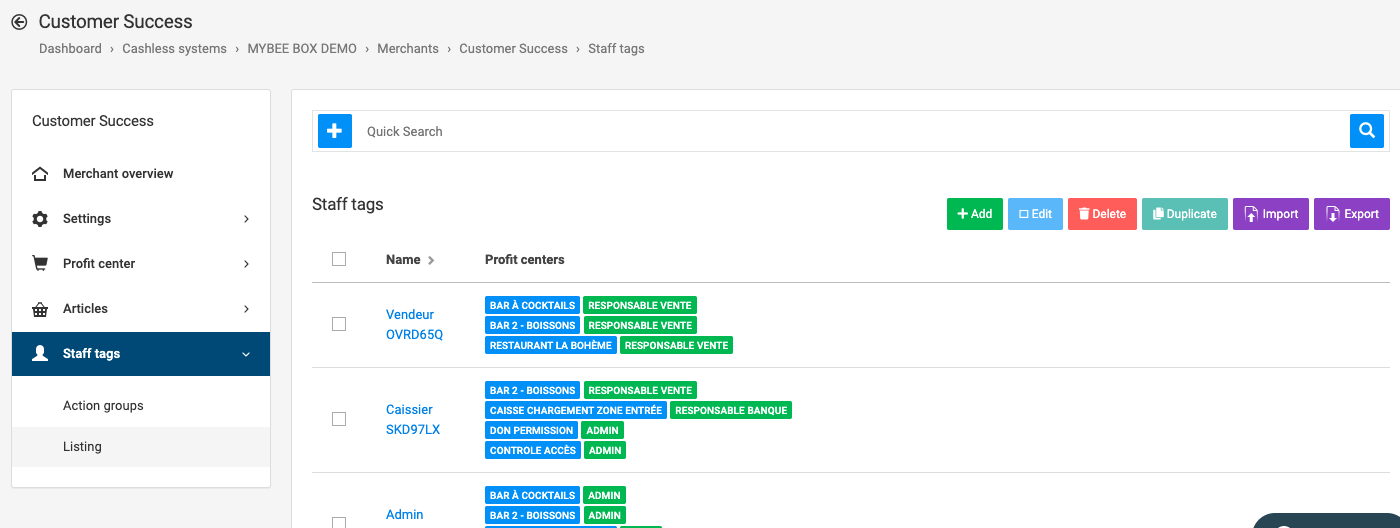Go to Merchants breadcrumb
Image resolution: width=1400 pixels, height=528 pixels.
[x=408, y=48]
